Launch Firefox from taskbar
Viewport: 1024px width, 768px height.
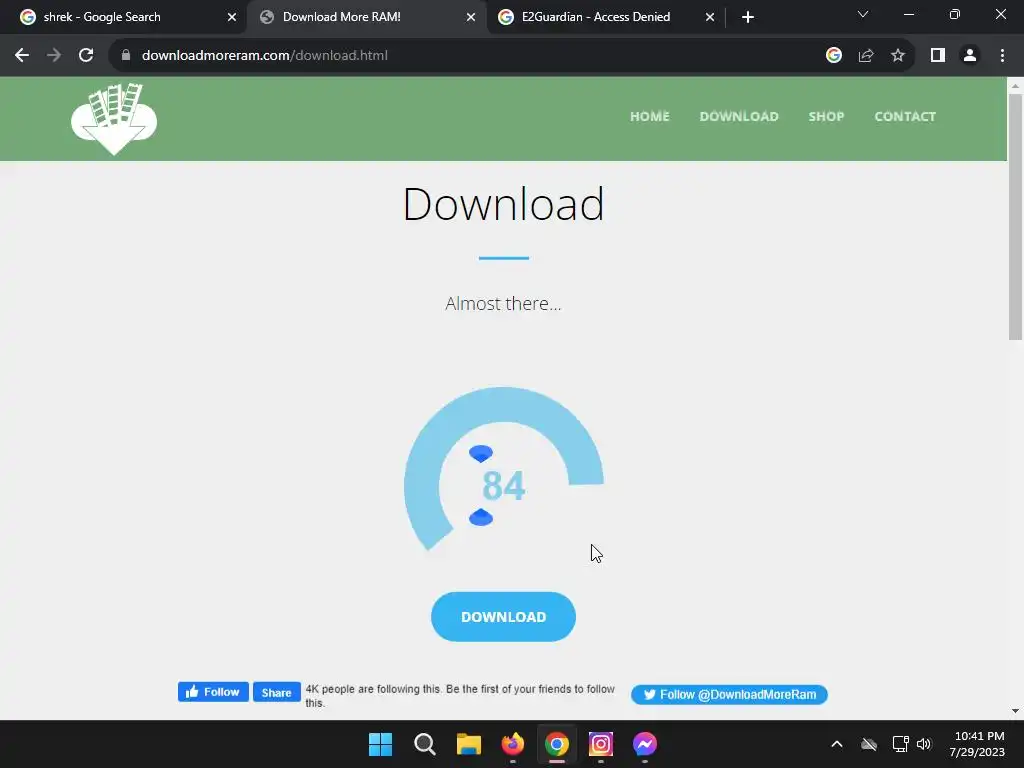513,744
